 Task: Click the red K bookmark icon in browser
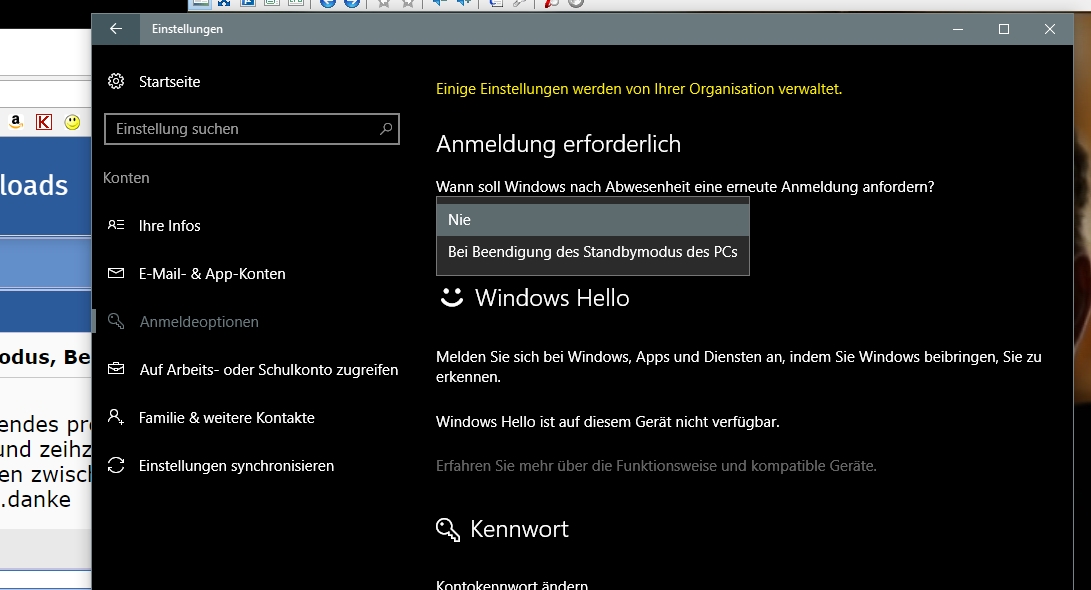click(x=44, y=122)
